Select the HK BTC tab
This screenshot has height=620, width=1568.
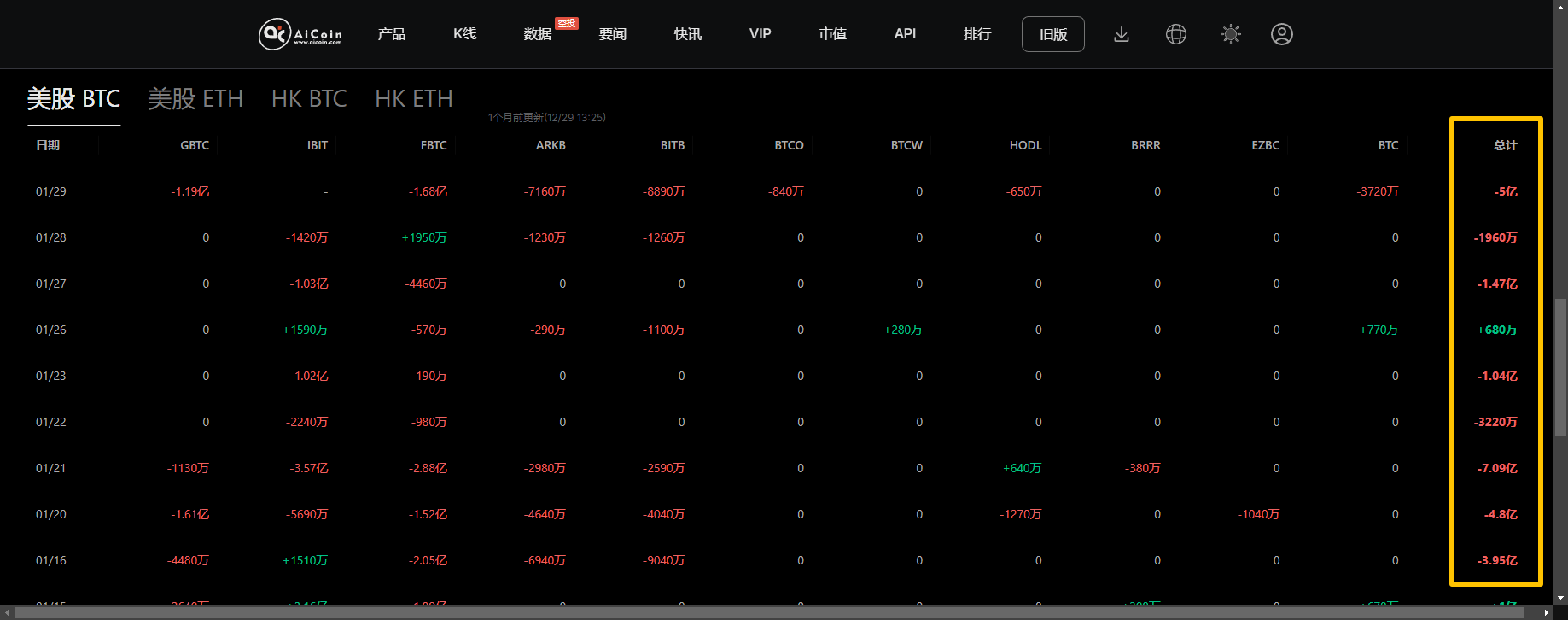coord(309,99)
